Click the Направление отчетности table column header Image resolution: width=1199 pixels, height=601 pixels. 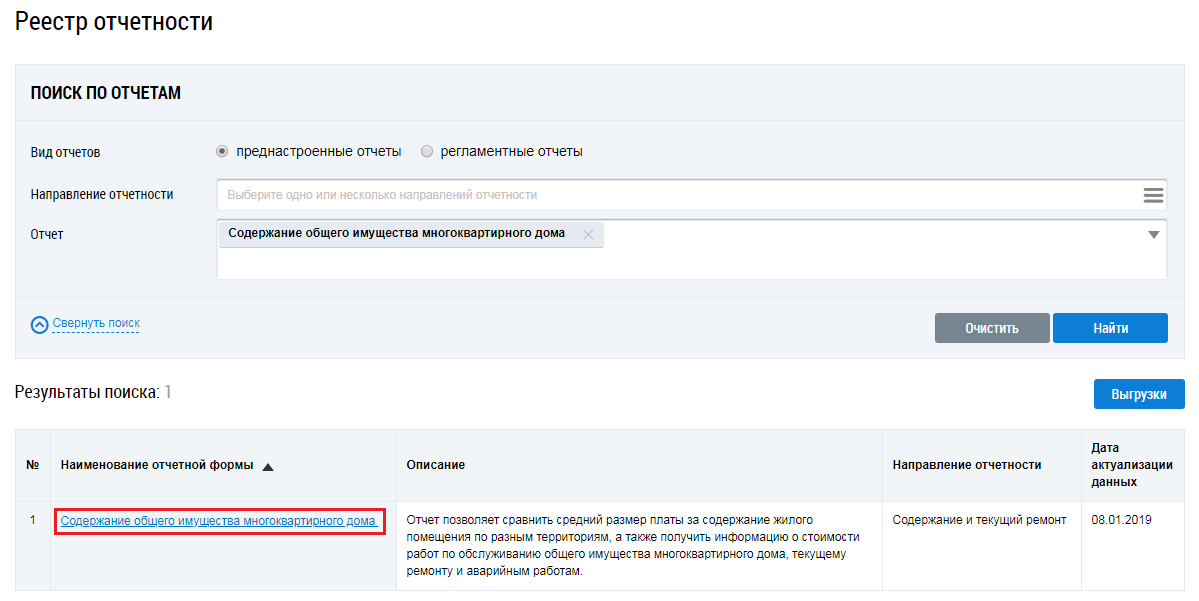tap(967, 466)
